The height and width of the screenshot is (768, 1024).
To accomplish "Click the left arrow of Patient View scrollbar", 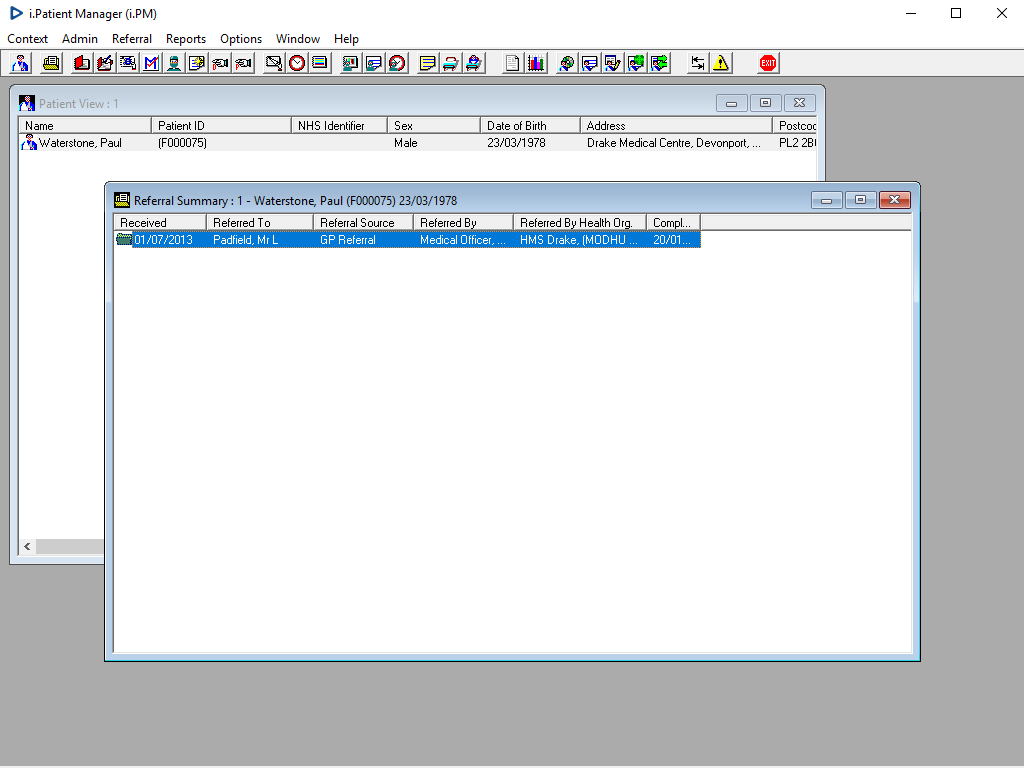I will point(27,546).
